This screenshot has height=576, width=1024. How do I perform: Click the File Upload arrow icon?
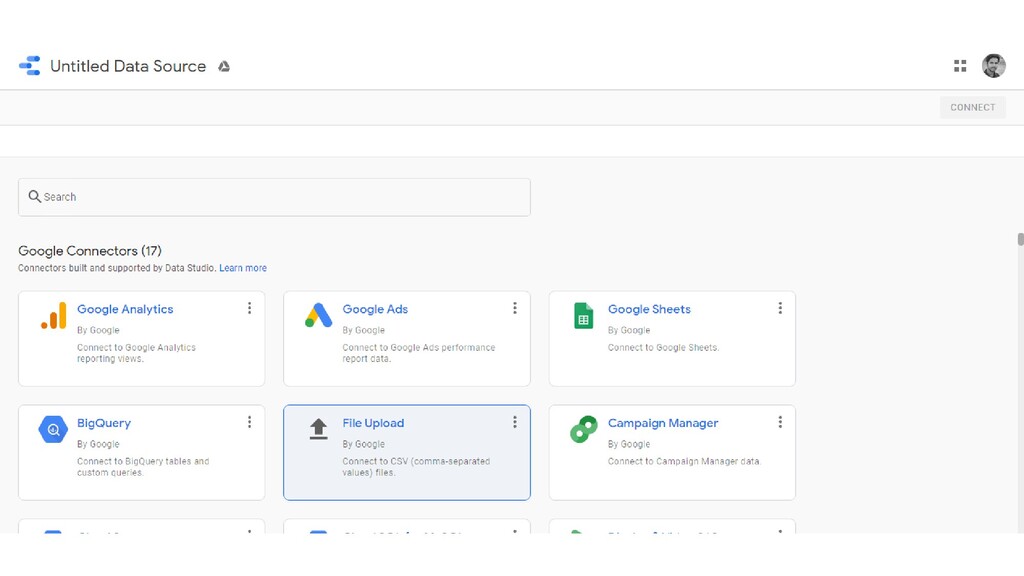pos(318,430)
